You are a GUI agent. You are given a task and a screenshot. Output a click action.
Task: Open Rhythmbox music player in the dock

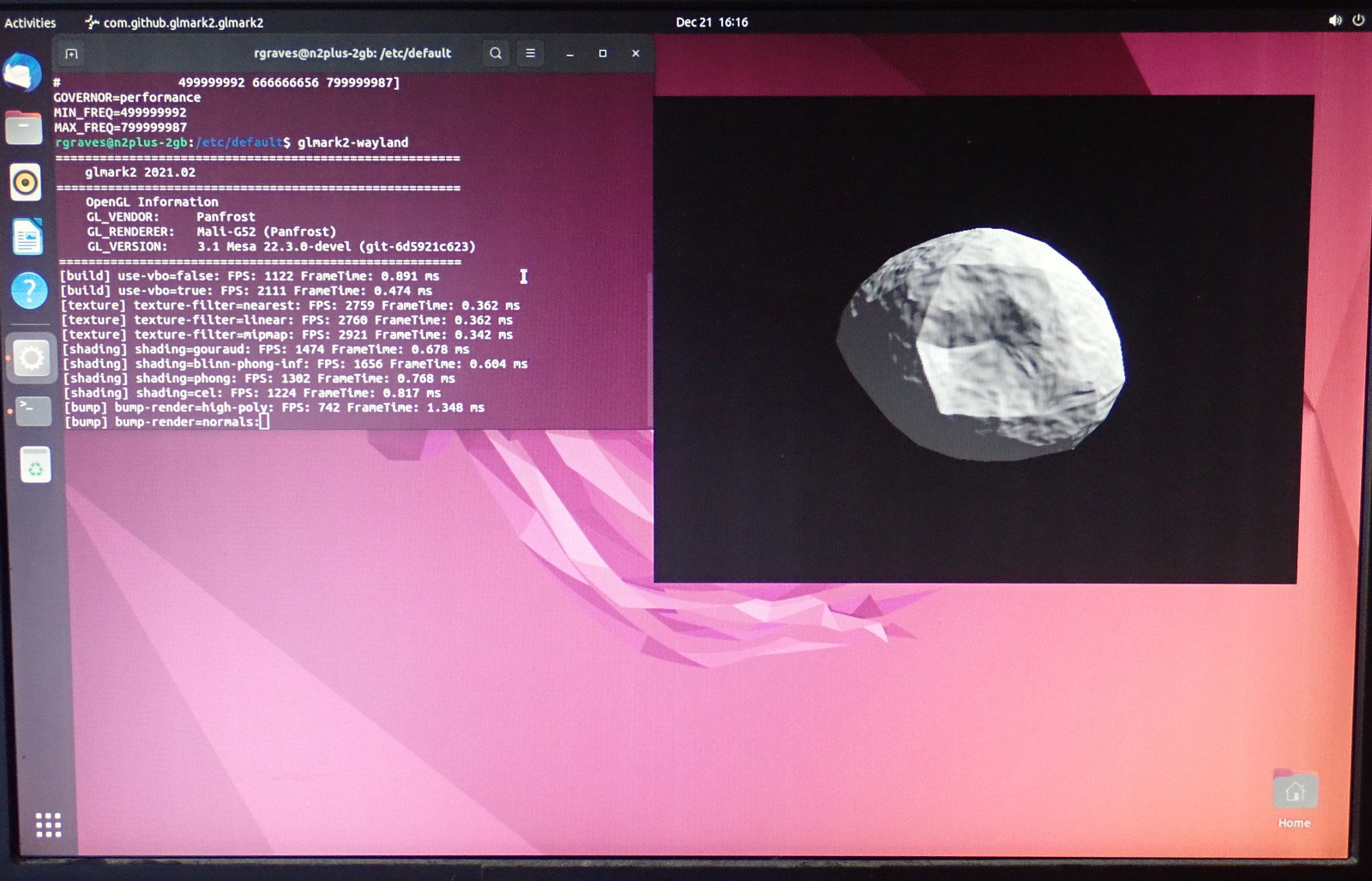(26, 183)
